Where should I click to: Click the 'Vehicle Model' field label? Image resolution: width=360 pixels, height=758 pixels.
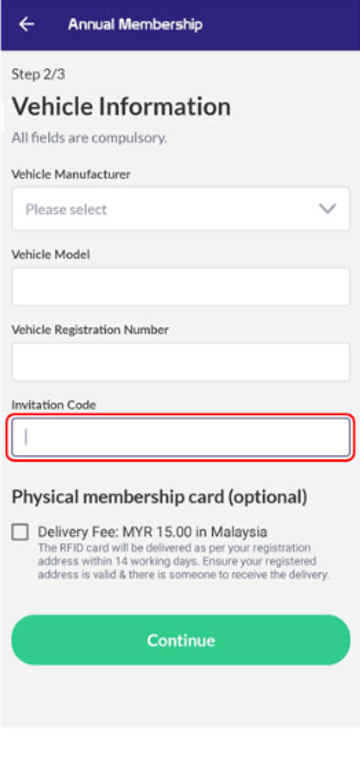pos(51,254)
